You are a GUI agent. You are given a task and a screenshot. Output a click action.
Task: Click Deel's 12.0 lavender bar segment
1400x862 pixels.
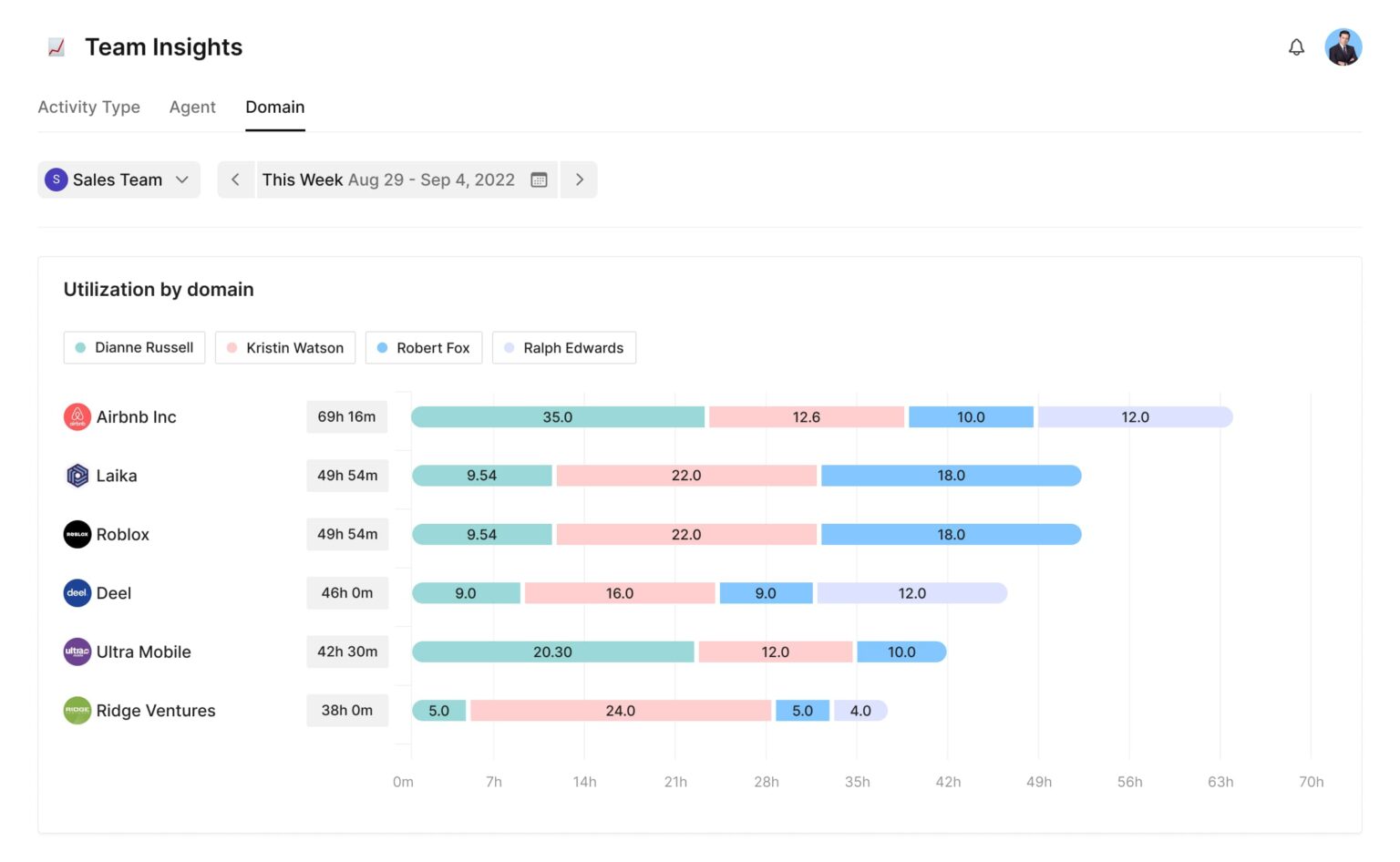(911, 593)
